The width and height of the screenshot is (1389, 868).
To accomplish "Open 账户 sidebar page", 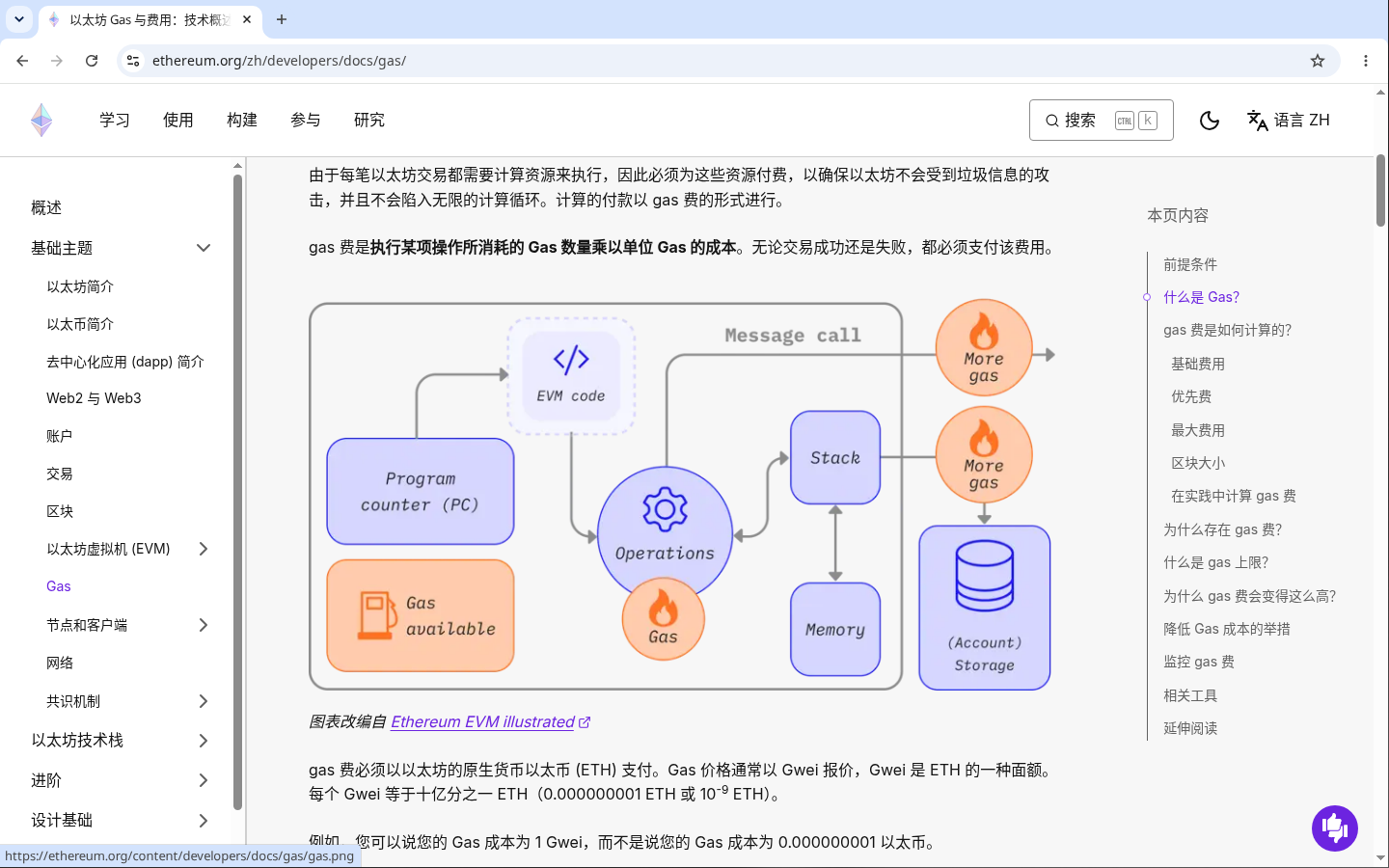I will 60,436.
